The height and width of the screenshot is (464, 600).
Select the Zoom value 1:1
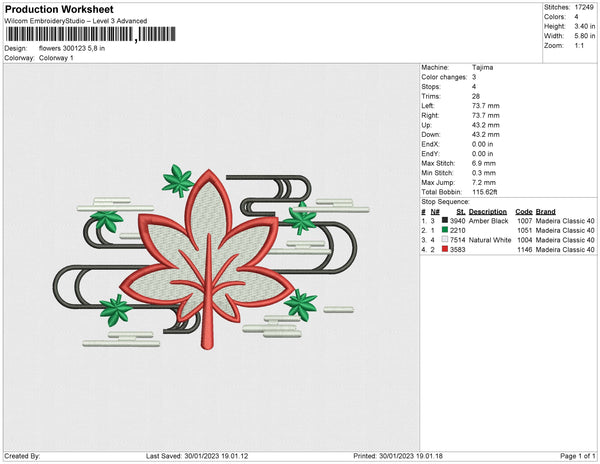[x=579, y=46]
